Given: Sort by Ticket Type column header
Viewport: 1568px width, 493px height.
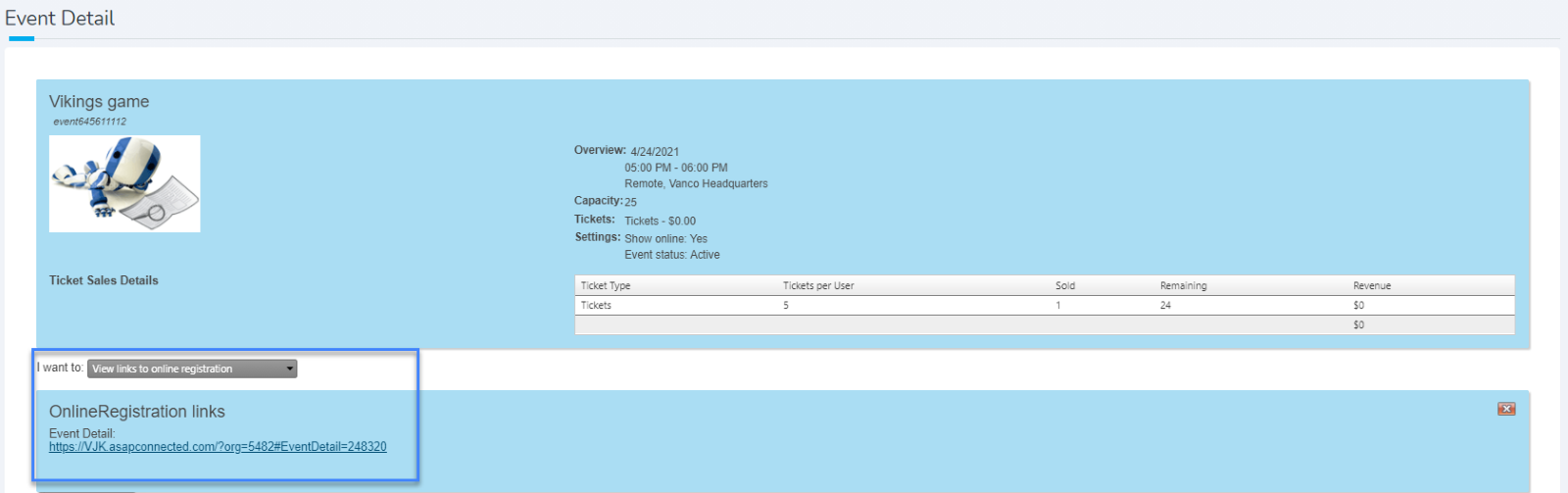Looking at the screenshot, I should 606,286.
